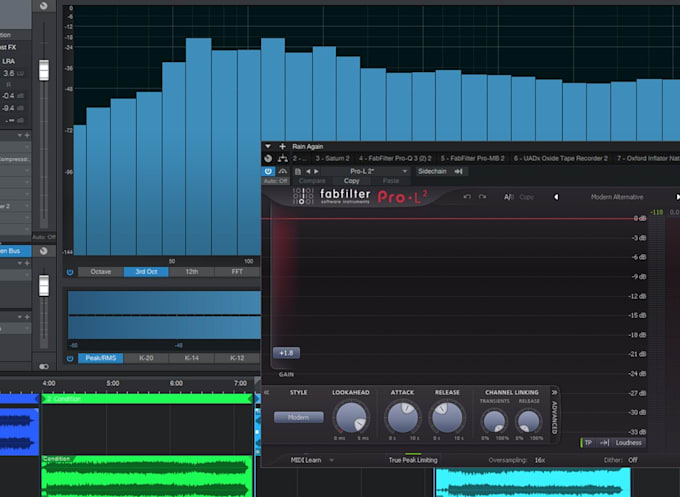Open the MIDI Learn dropdown arrow
Image resolution: width=680 pixels, height=497 pixels.
332,460
